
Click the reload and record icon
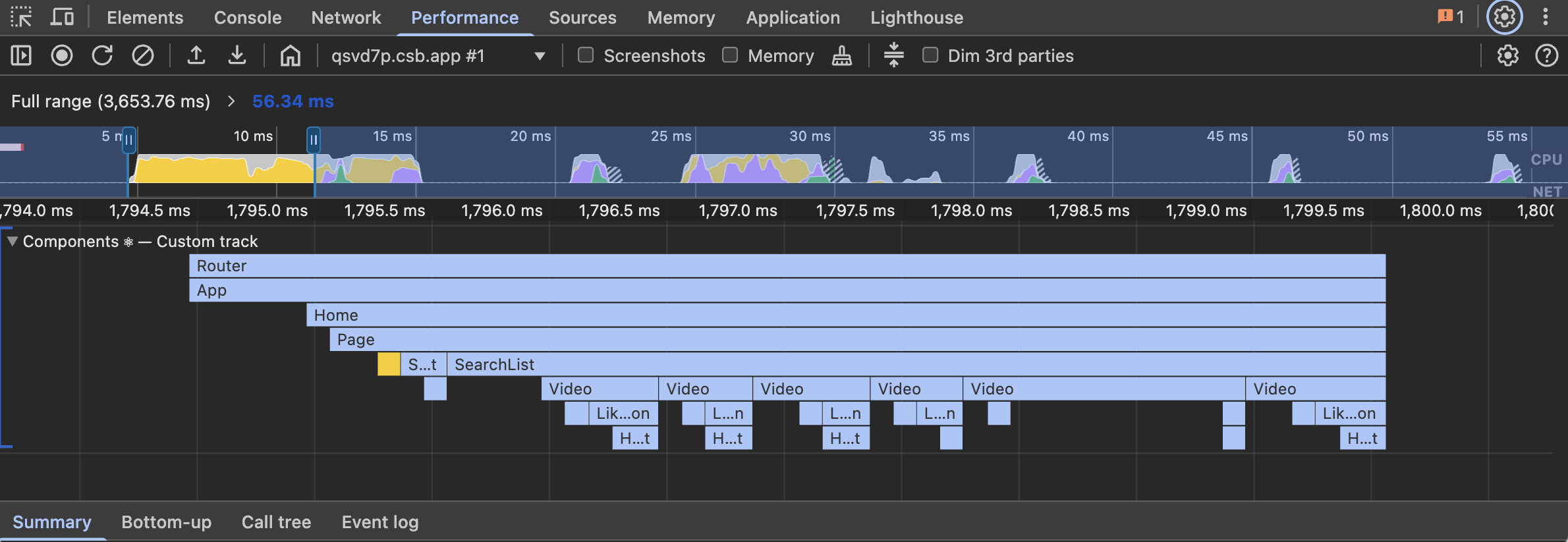tap(102, 55)
